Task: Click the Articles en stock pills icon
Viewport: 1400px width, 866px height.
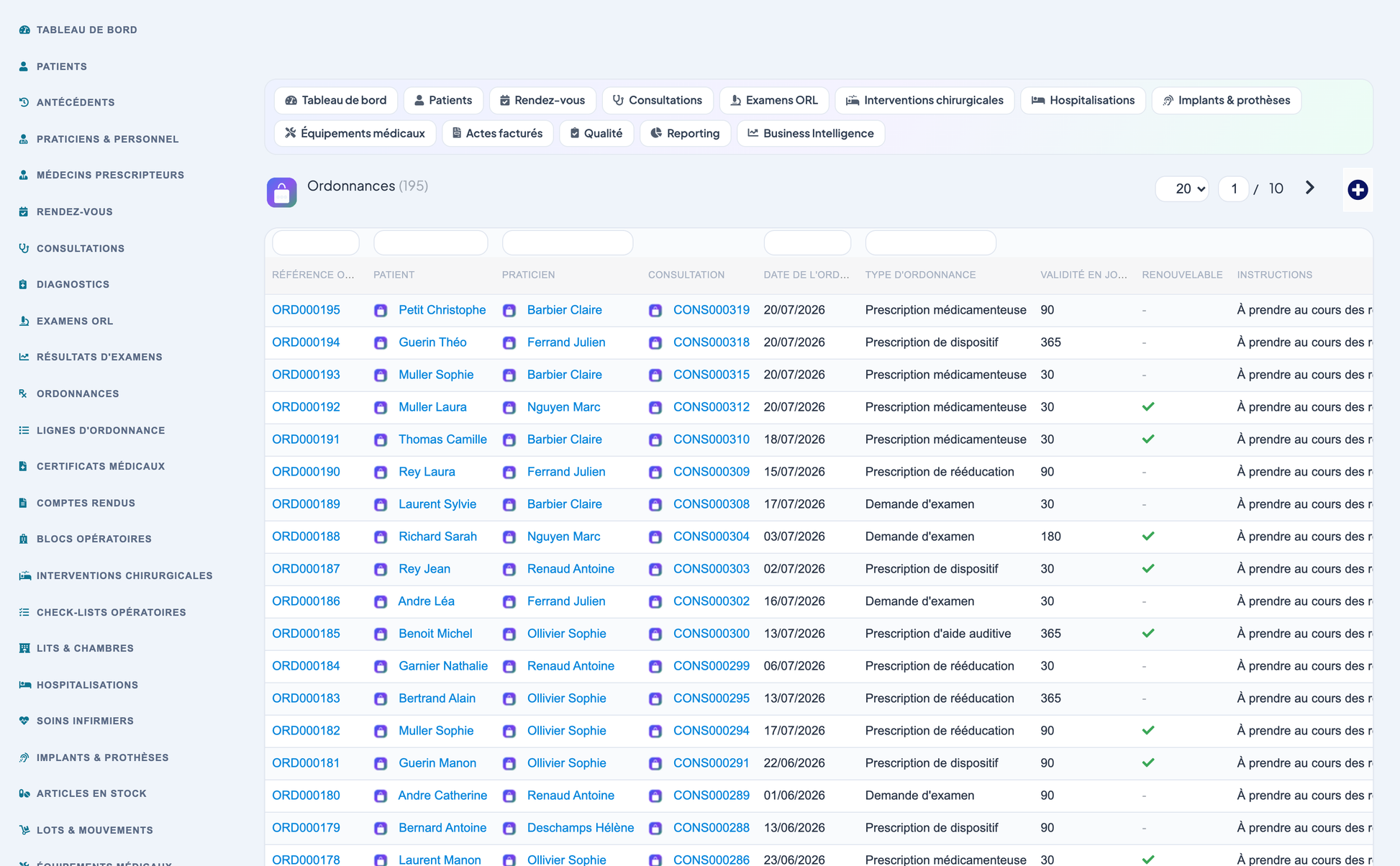Action: tap(24, 793)
